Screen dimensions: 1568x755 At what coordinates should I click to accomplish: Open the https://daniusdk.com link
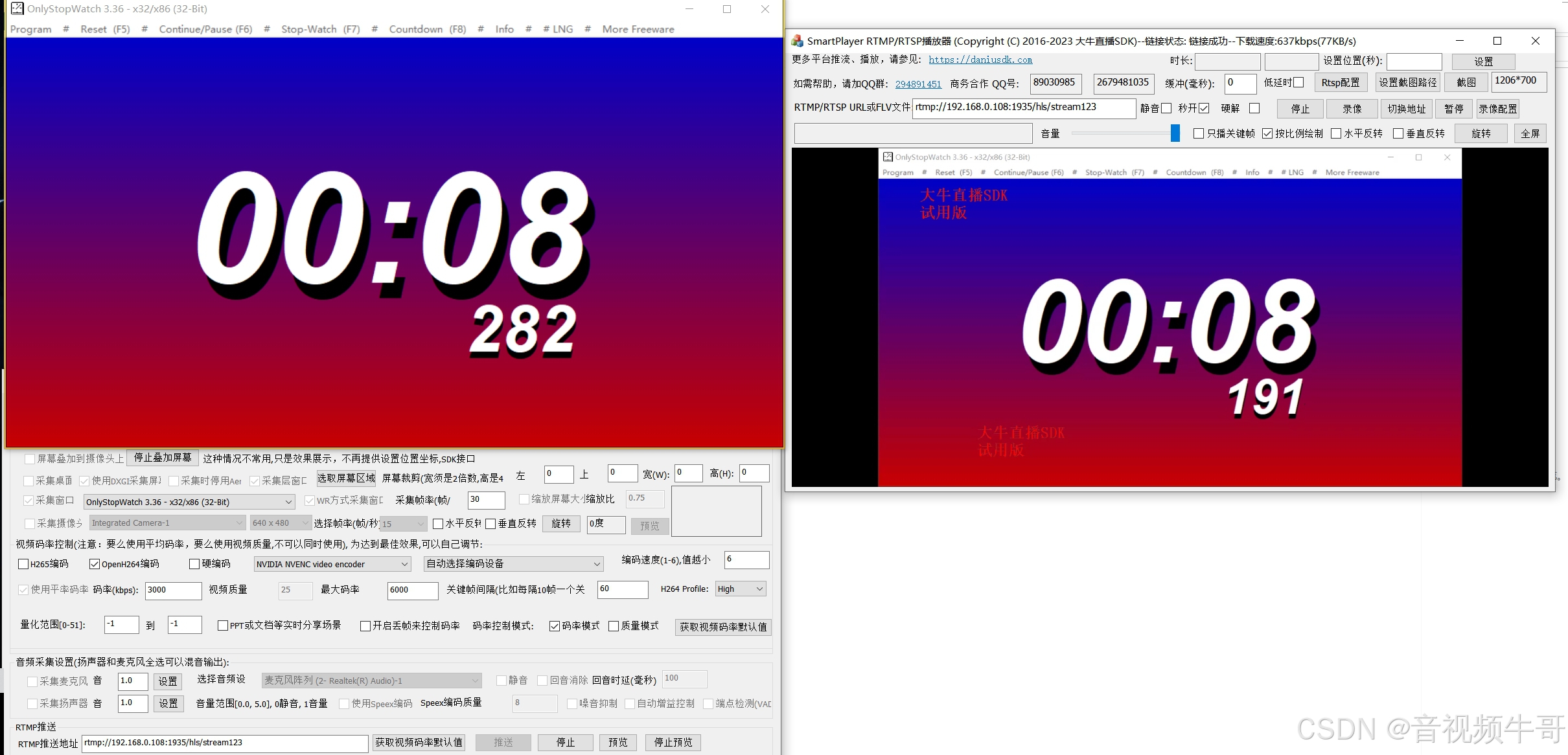[x=980, y=60]
